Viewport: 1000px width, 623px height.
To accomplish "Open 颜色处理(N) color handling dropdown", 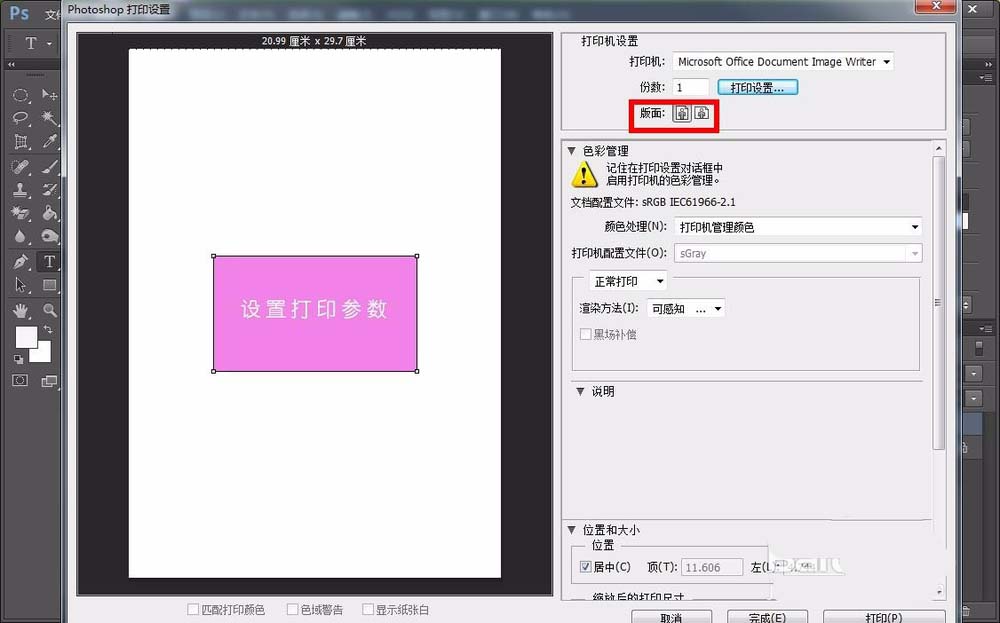I will 798,227.
